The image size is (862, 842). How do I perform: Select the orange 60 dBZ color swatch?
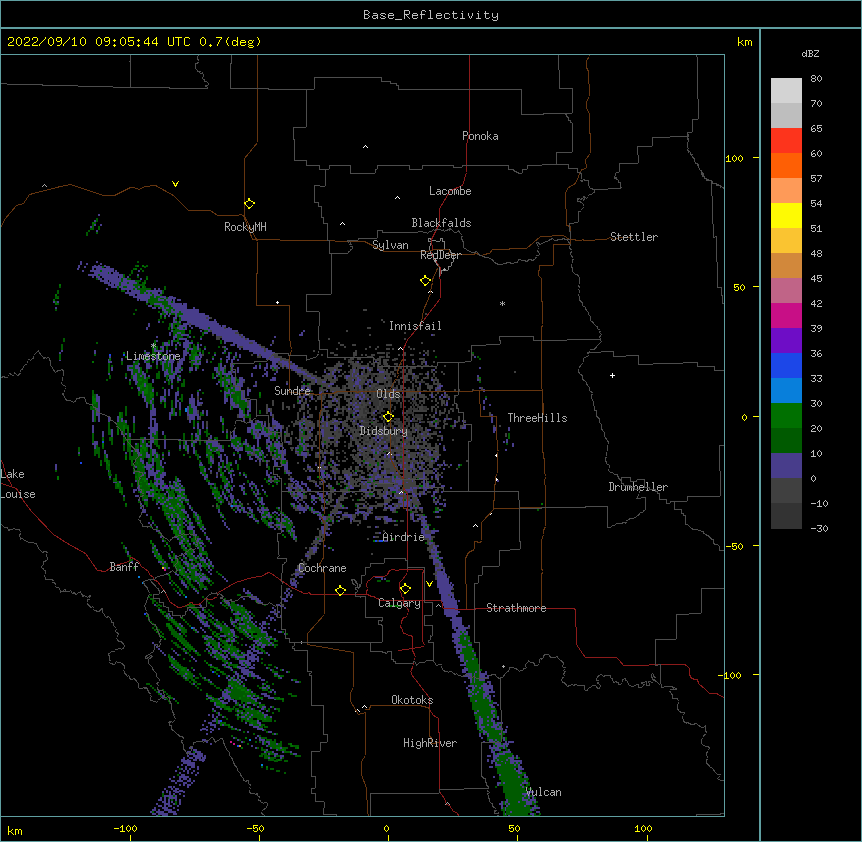pyautogui.click(x=786, y=165)
